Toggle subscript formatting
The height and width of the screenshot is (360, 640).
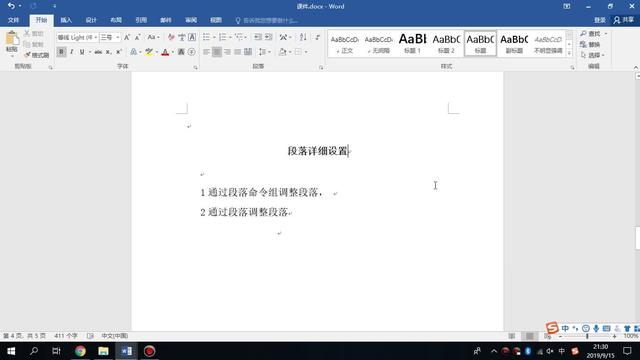pyautogui.click(x=108, y=52)
